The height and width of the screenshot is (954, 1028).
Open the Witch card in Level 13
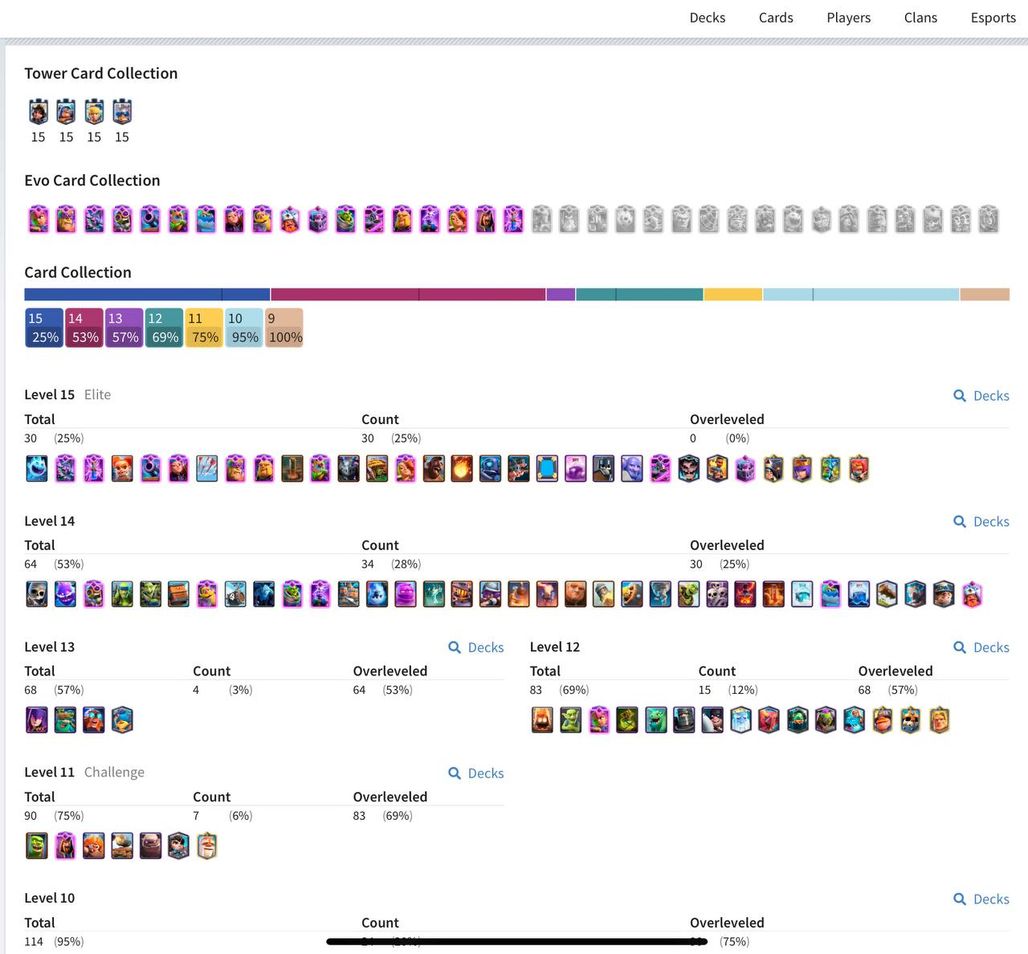(x=37, y=720)
